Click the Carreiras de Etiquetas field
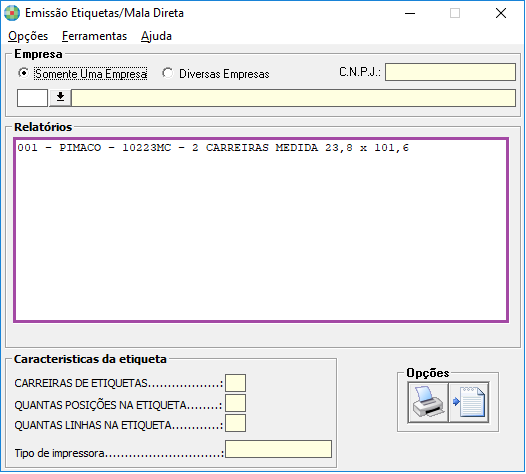 [x=235, y=383]
